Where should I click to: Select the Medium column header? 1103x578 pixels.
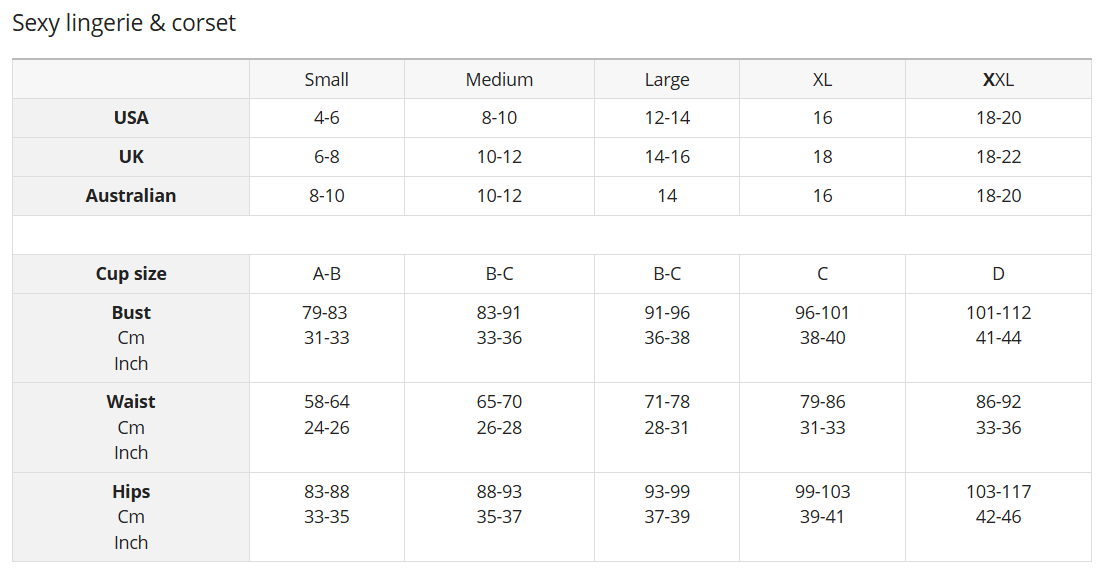coord(499,80)
